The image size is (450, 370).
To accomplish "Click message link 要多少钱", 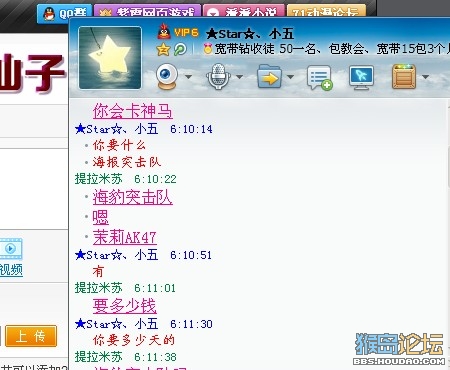I will (x=125, y=306).
